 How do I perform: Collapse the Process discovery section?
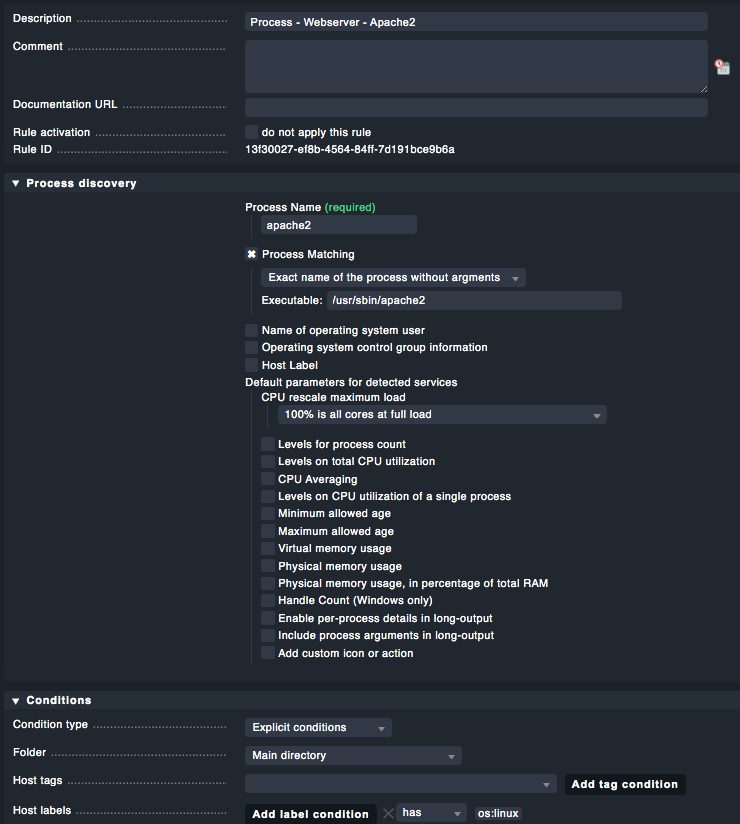(x=16, y=183)
